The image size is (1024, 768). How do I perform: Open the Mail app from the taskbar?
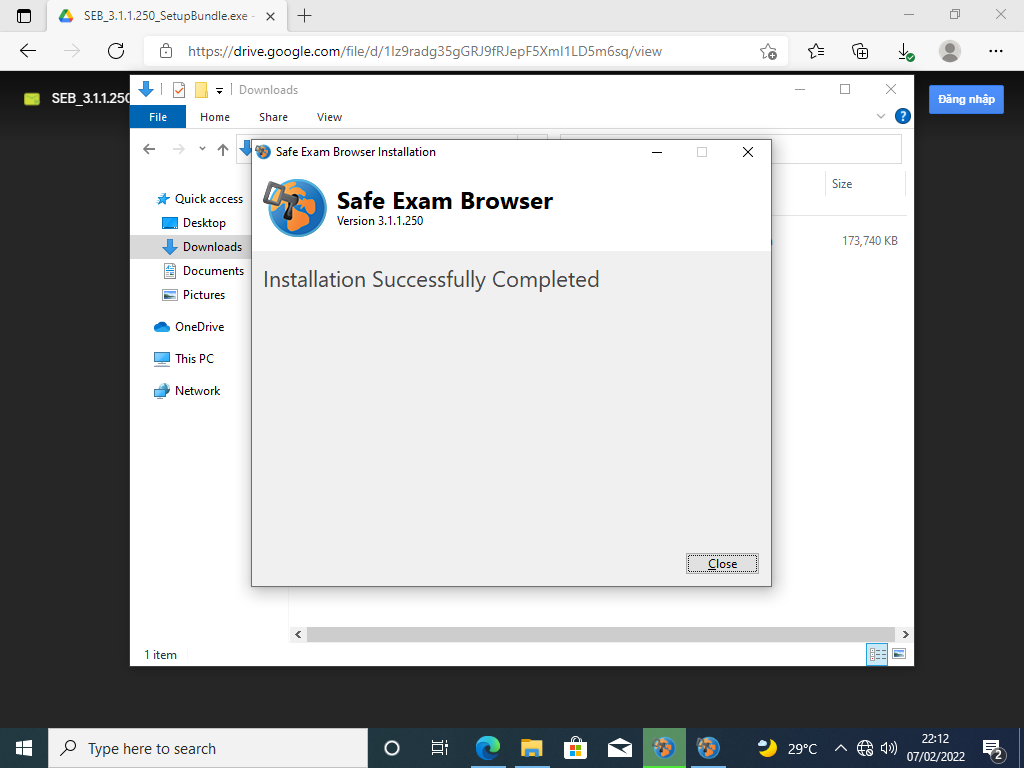(619, 747)
